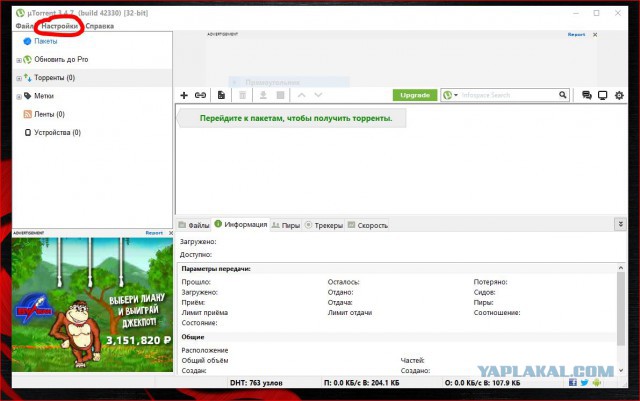Click the Create New Torrent file icon
The image size is (640, 401).
221,95
